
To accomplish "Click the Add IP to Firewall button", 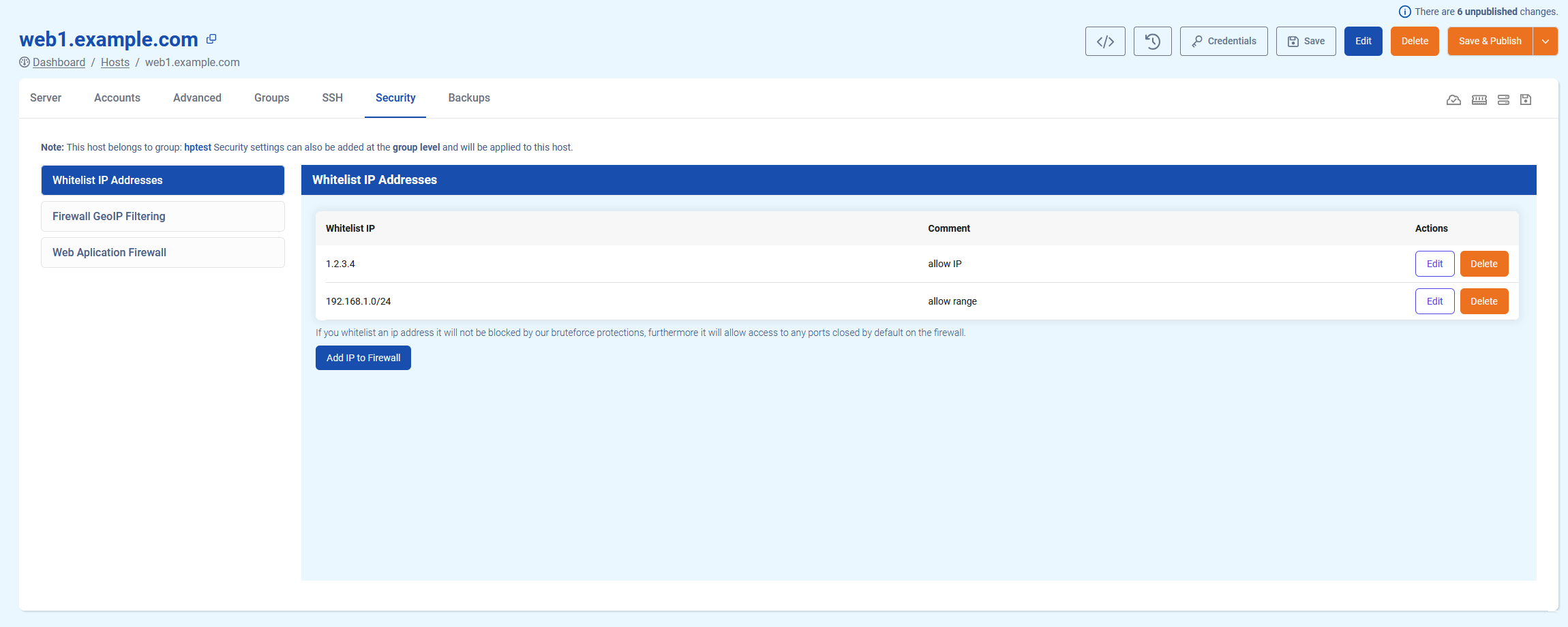I will click(x=363, y=358).
